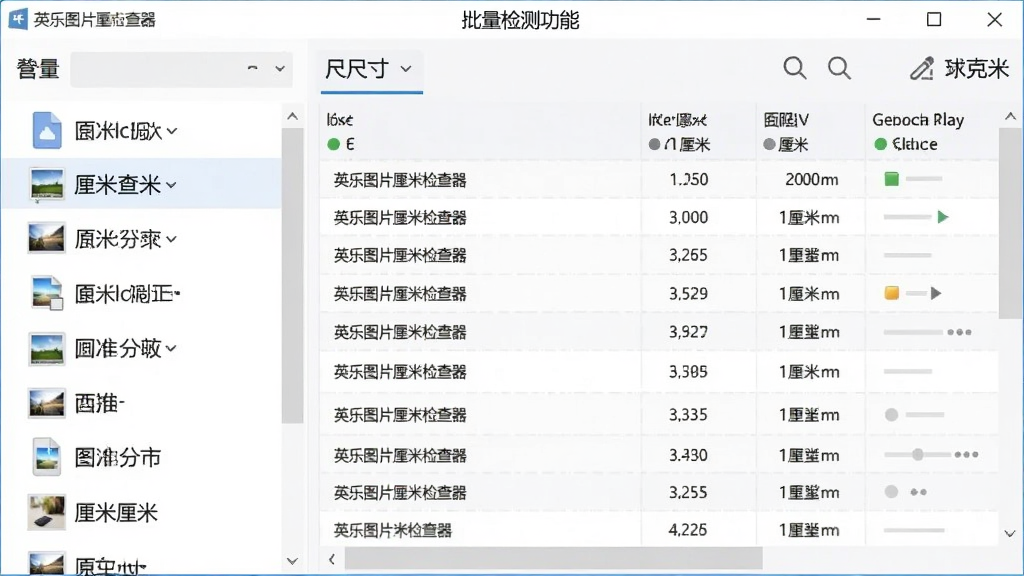Click the three dots in the 3,927 row

[x=959, y=332]
